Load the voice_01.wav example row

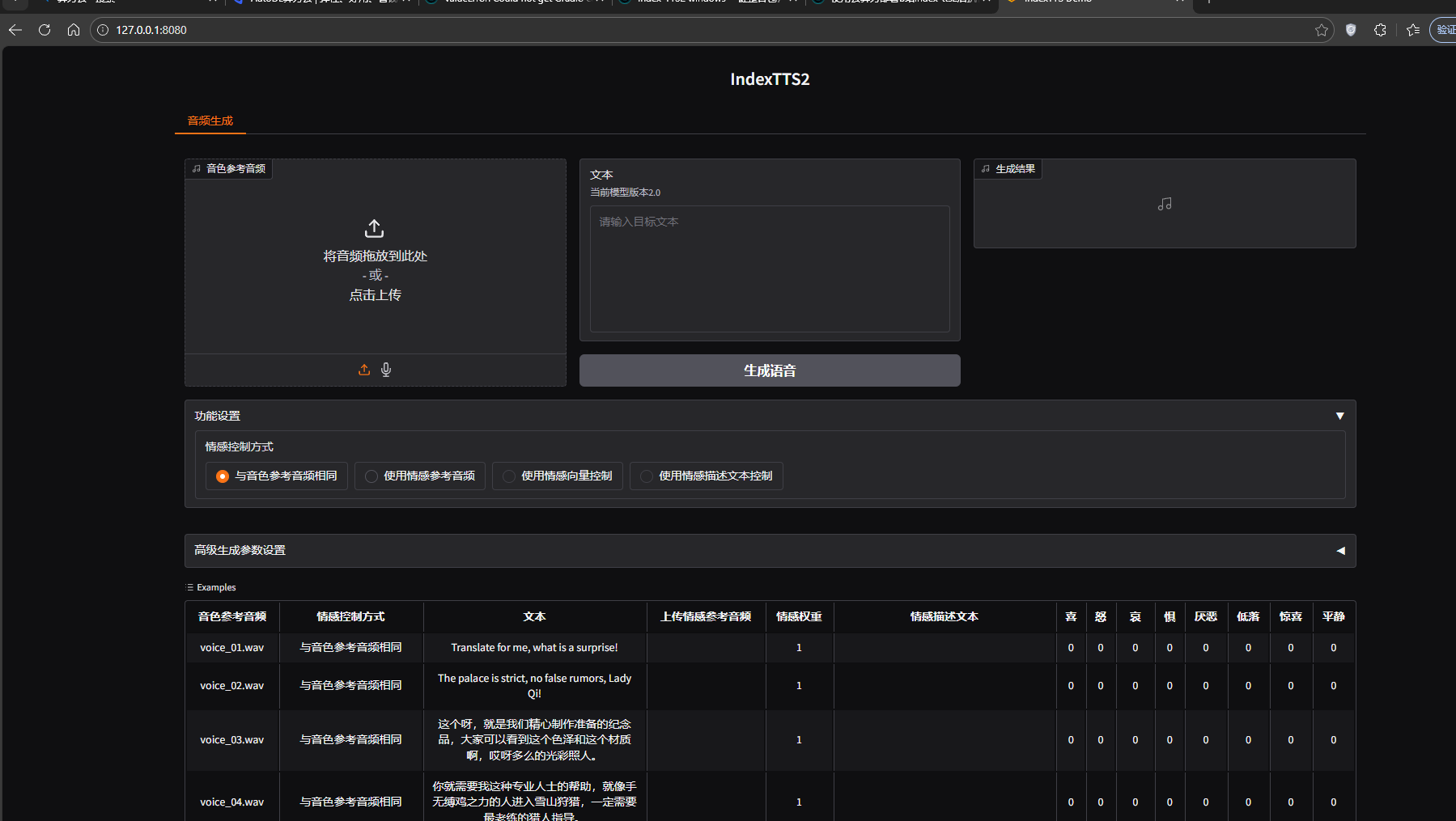[232, 648]
